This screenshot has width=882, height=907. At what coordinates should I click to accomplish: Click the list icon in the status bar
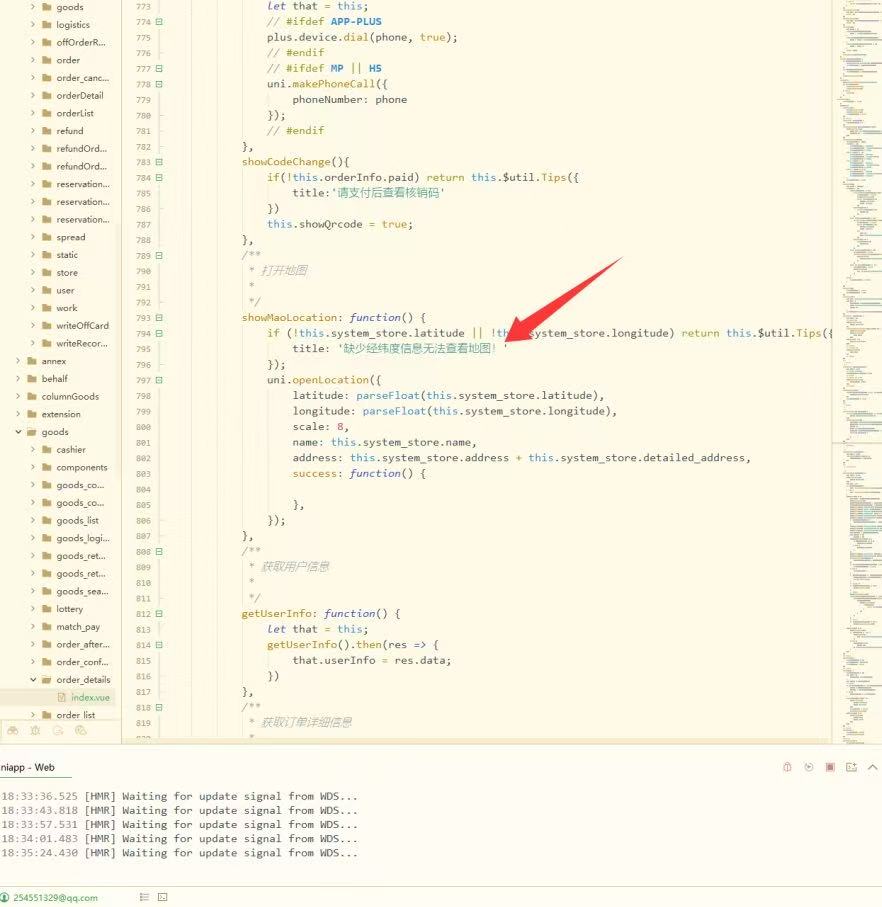pyautogui.click(x=144, y=897)
